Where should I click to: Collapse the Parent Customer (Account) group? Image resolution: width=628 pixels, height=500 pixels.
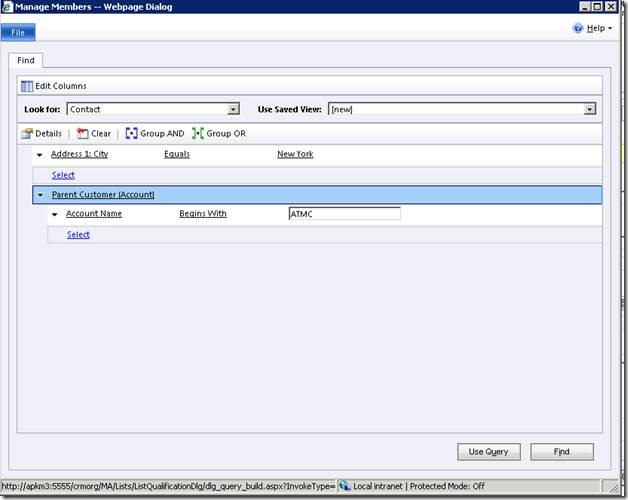[40, 195]
